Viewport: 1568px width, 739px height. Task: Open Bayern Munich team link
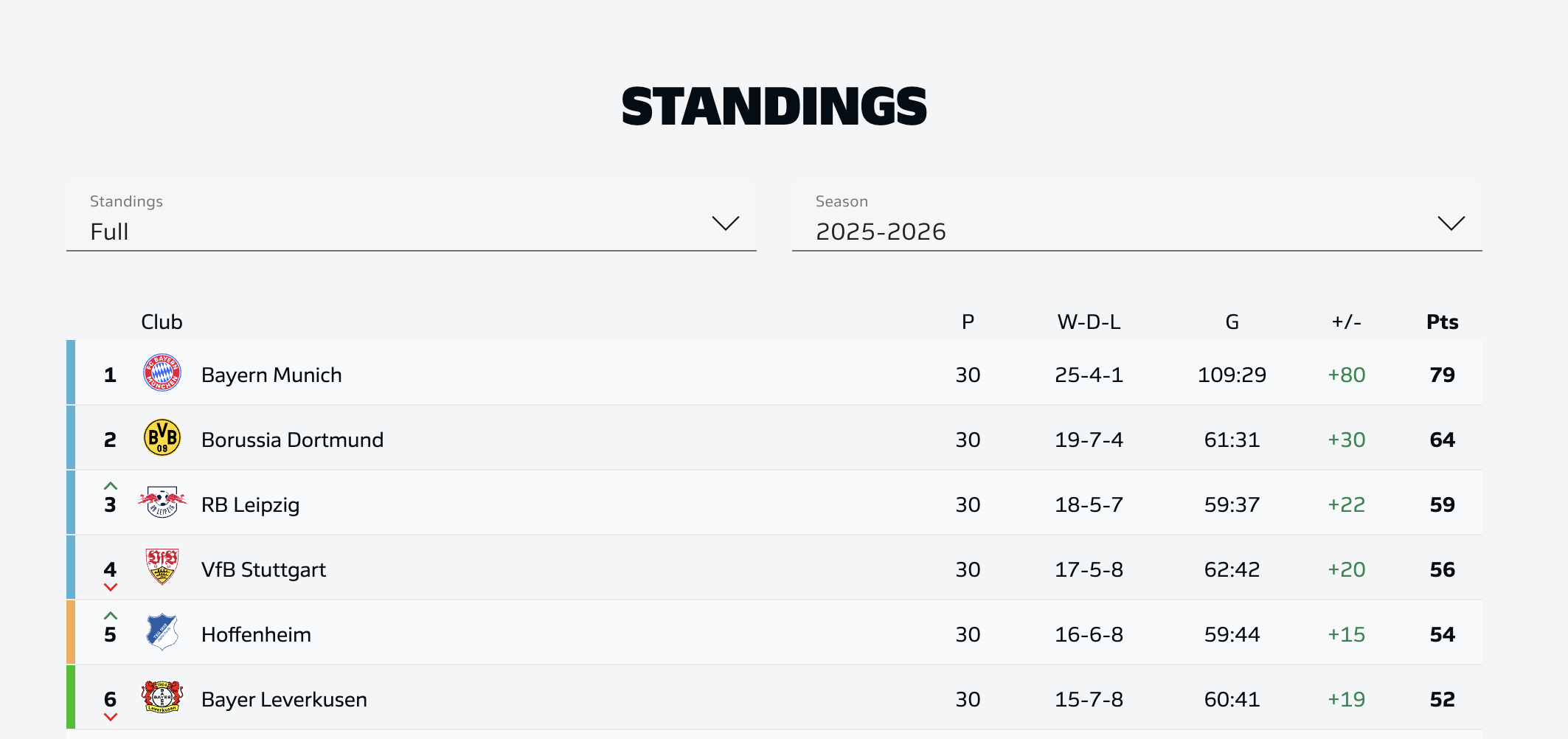[x=271, y=375]
